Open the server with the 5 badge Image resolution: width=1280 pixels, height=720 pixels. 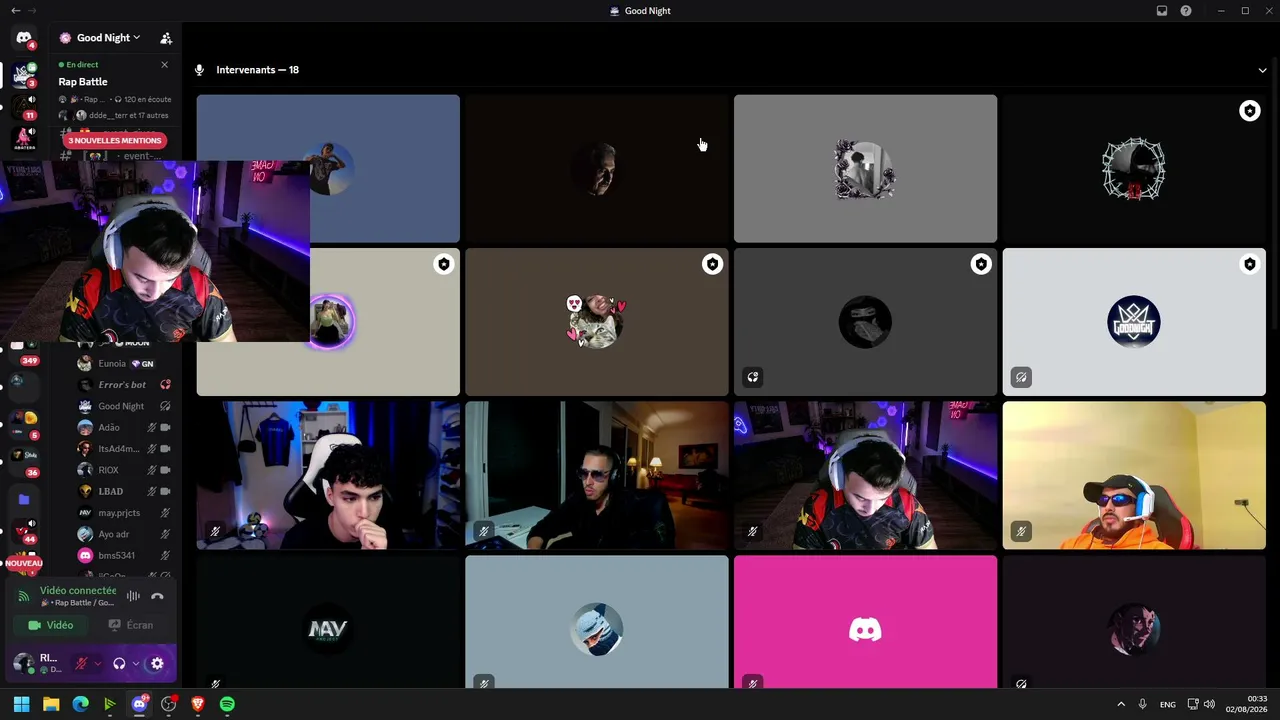click(24, 424)
